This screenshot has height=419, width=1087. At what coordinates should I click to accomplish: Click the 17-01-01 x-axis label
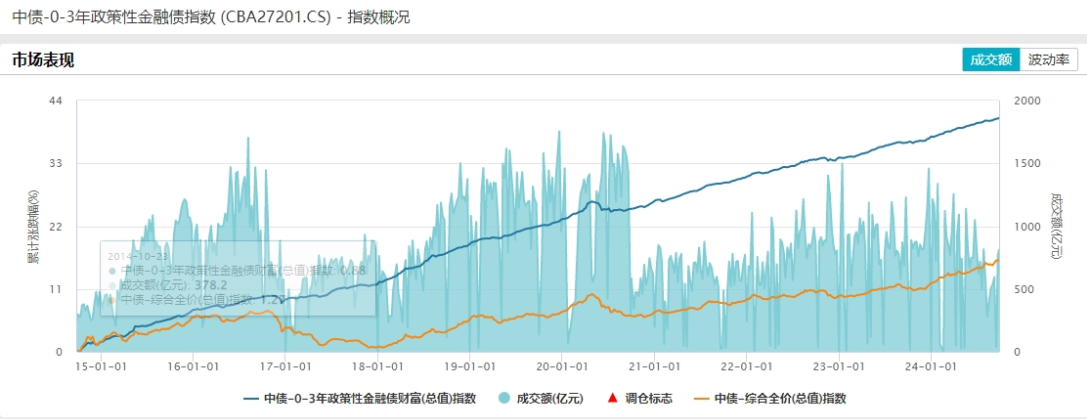tap(285, 365)
